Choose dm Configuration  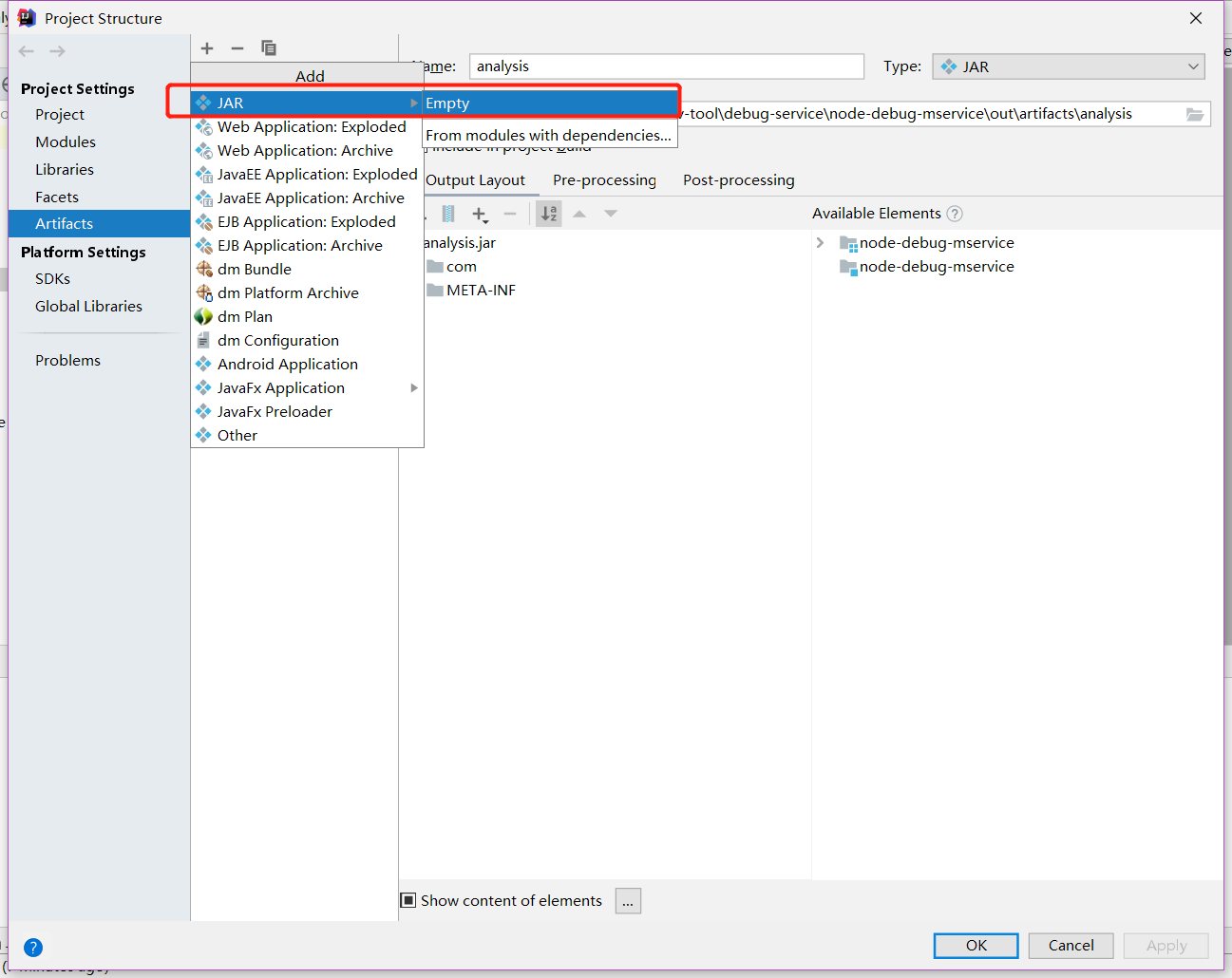(x=307, y=340)
